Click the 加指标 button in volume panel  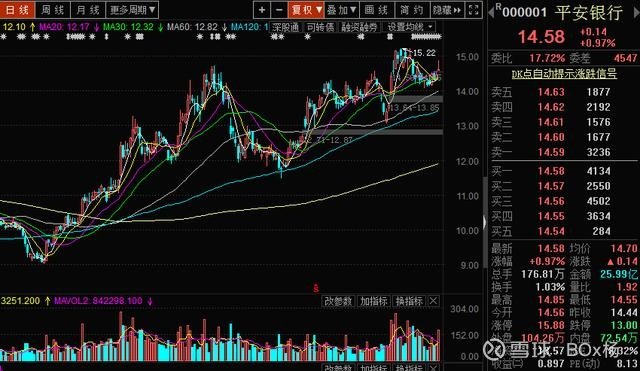coord(373,301)
